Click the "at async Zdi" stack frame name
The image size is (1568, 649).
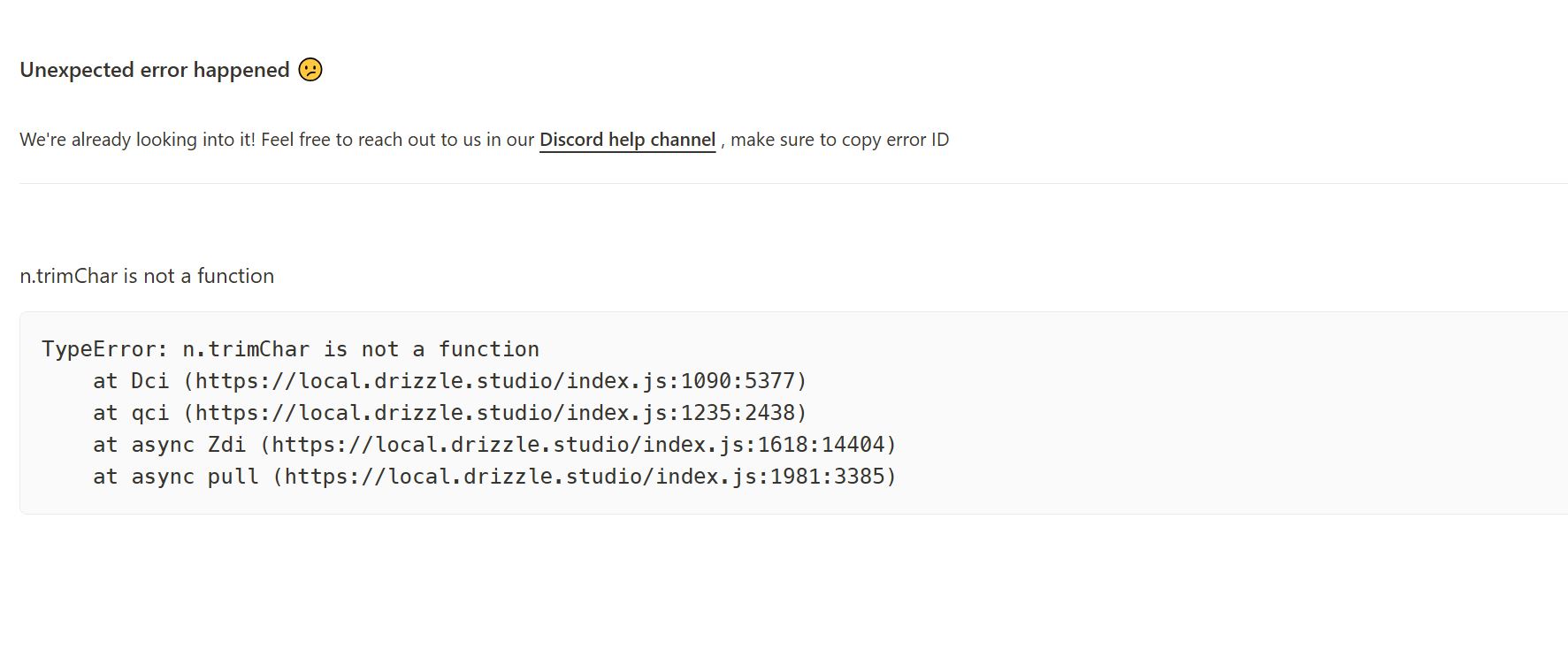(169, 445)
